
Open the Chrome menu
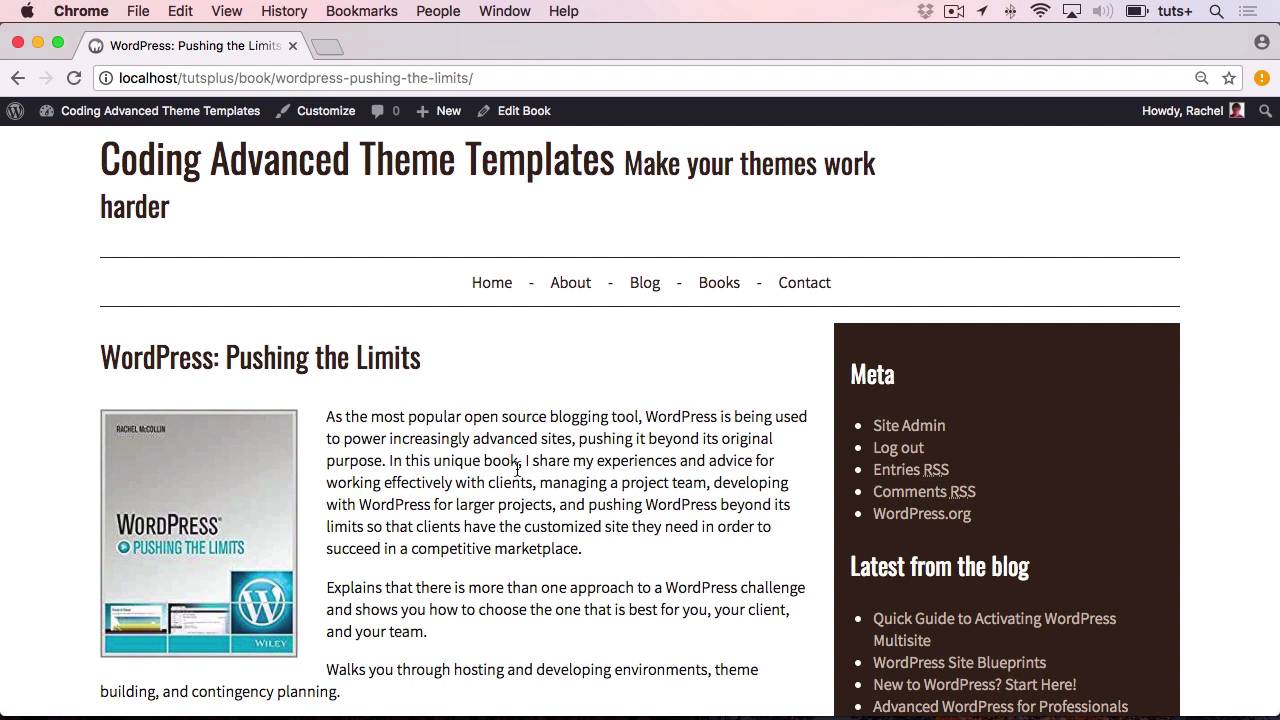tap(81, 11)
